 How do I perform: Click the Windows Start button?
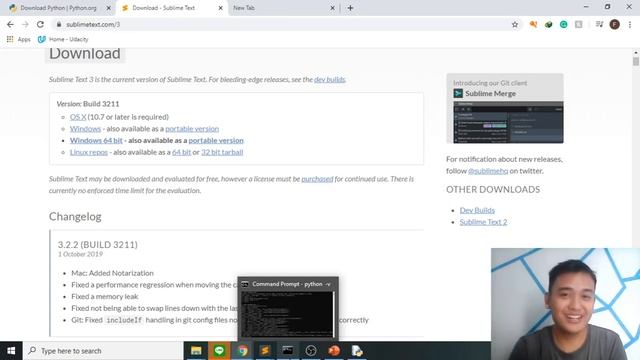coord(11,351)
